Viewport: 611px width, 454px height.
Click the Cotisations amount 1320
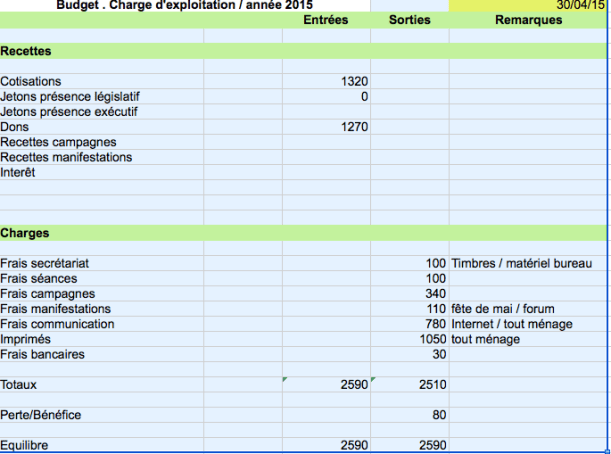click(354, 81)
